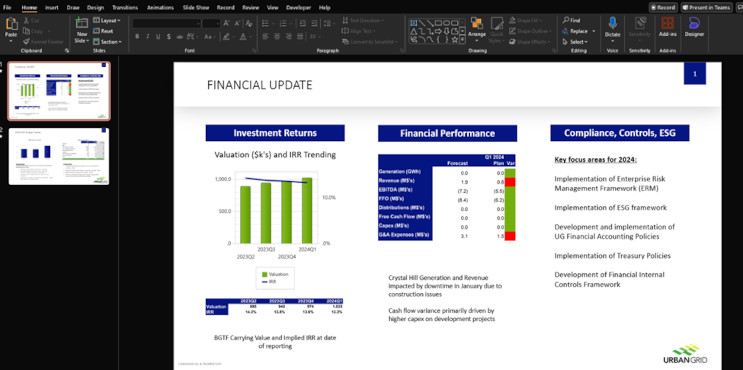Open the font color (A) swatch button
The width and height of the screenshot is (743, 370).
point(242,36)
